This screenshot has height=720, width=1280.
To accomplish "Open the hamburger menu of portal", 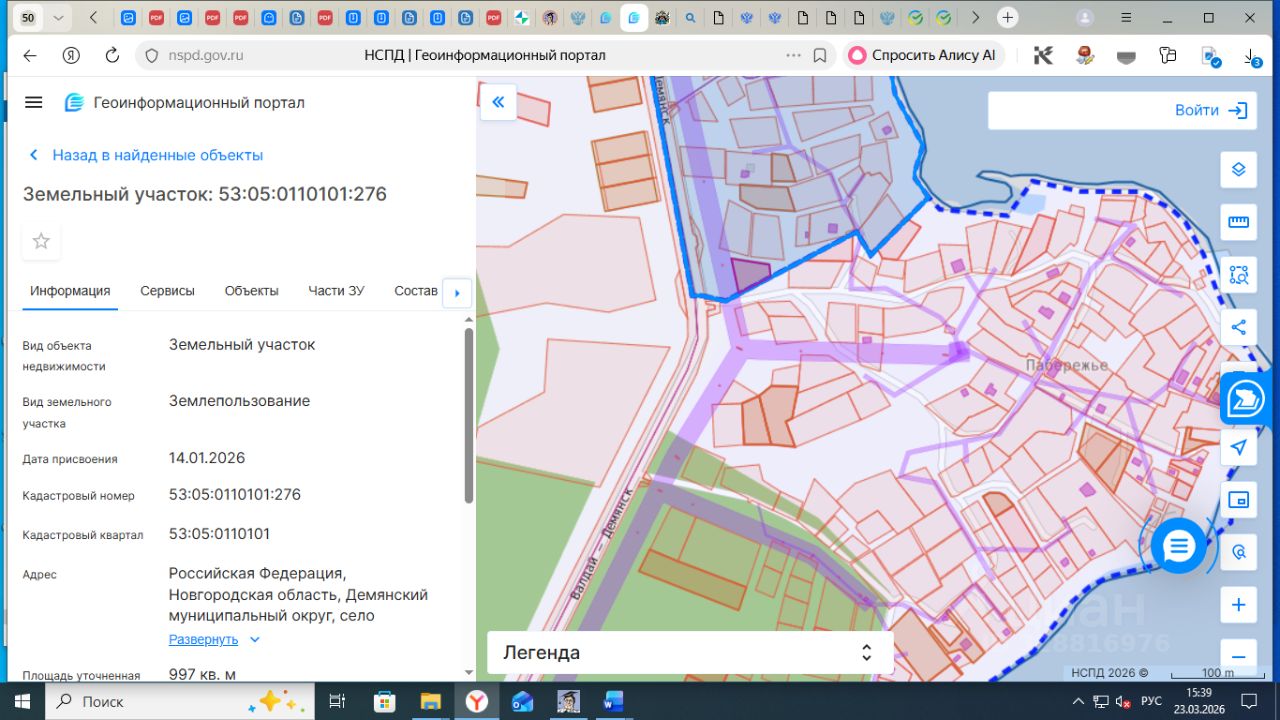I will [34, 102].
